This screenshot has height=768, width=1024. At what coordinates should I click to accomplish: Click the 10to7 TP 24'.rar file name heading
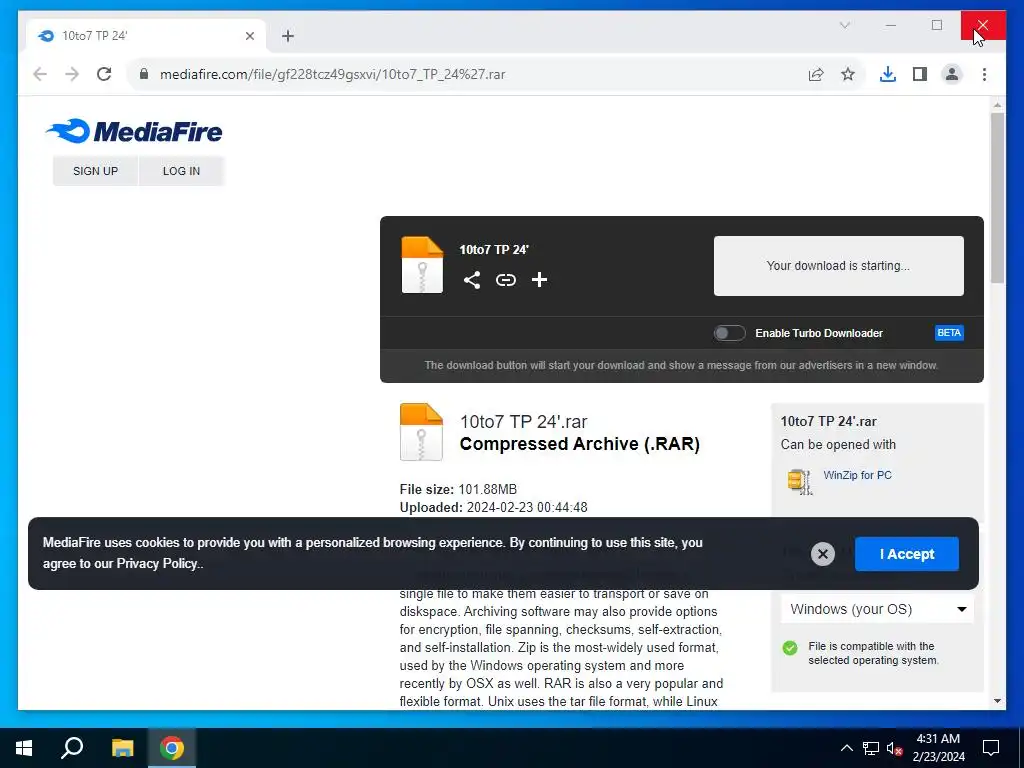click(x=523, y=422)
